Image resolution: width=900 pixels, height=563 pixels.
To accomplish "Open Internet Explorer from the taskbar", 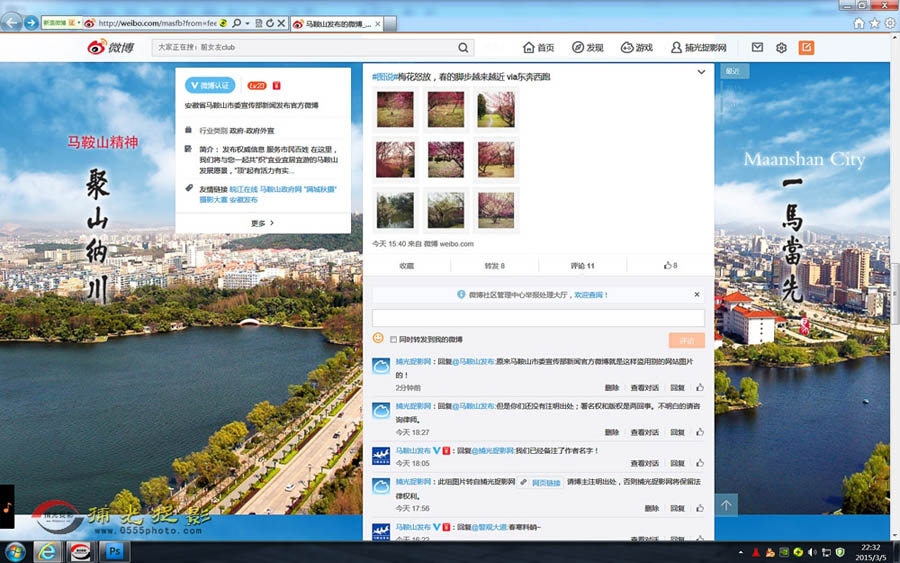I will coord(48,552).
